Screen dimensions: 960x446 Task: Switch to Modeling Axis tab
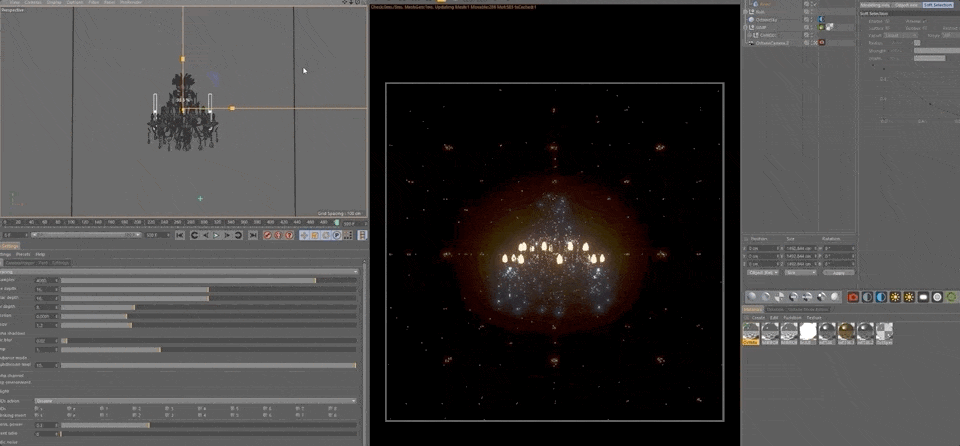(x=875, y=5)
